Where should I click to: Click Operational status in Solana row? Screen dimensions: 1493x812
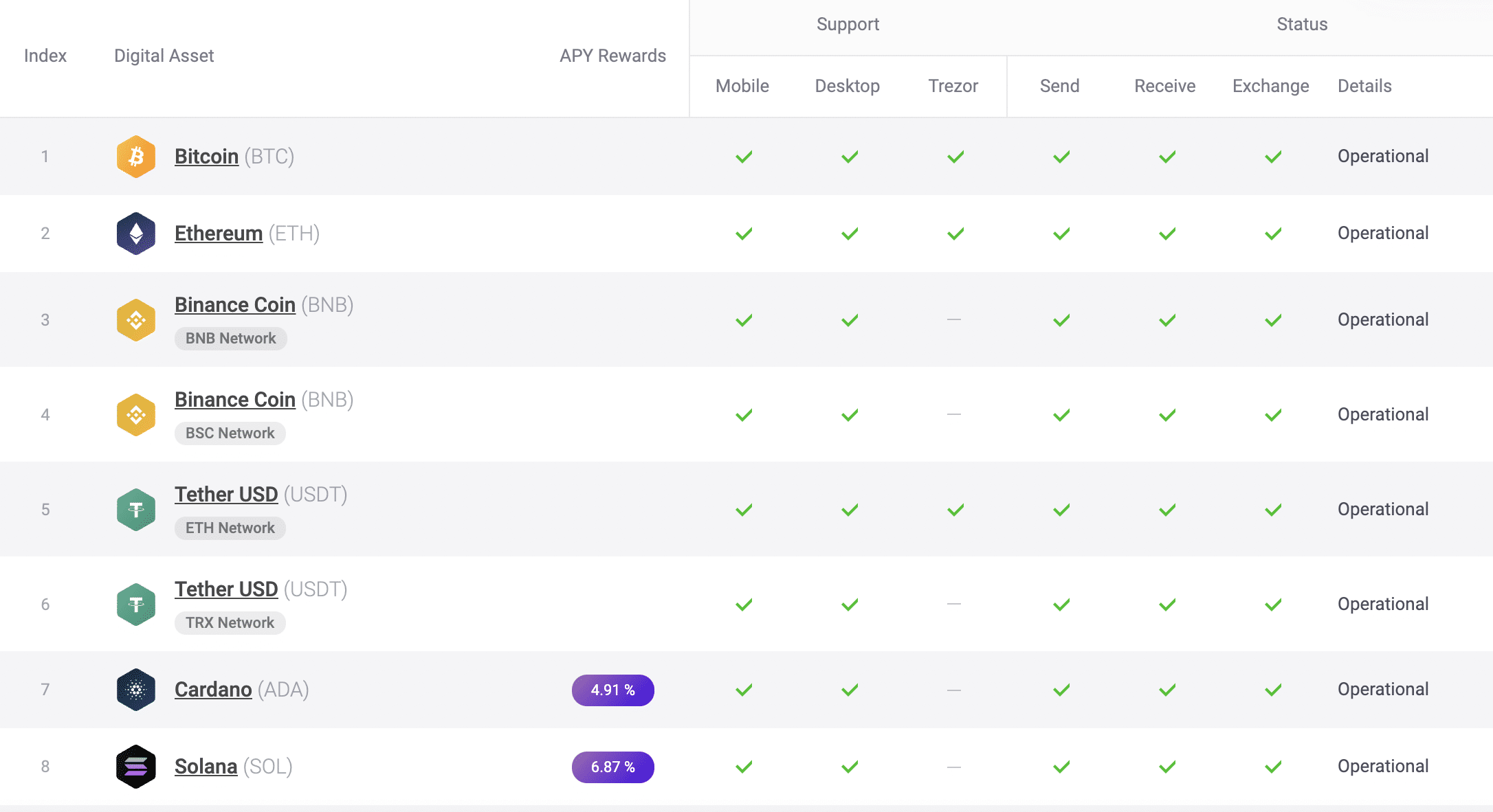tap(1383, 767)
